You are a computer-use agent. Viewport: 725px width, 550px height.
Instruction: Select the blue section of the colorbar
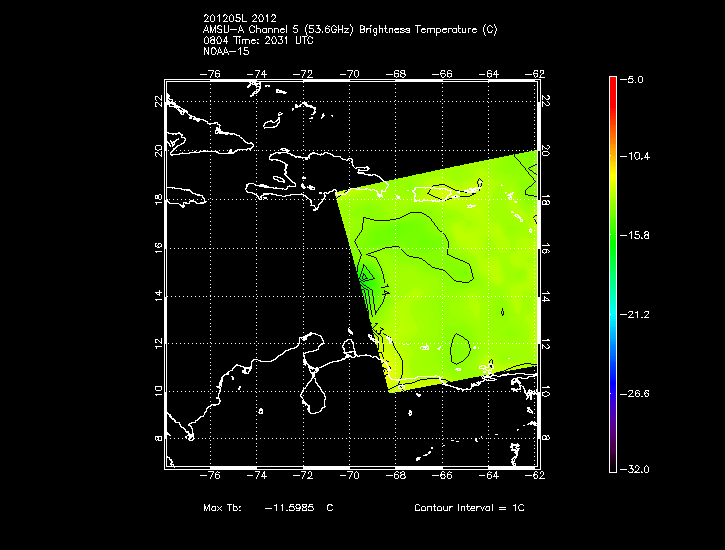612,370
